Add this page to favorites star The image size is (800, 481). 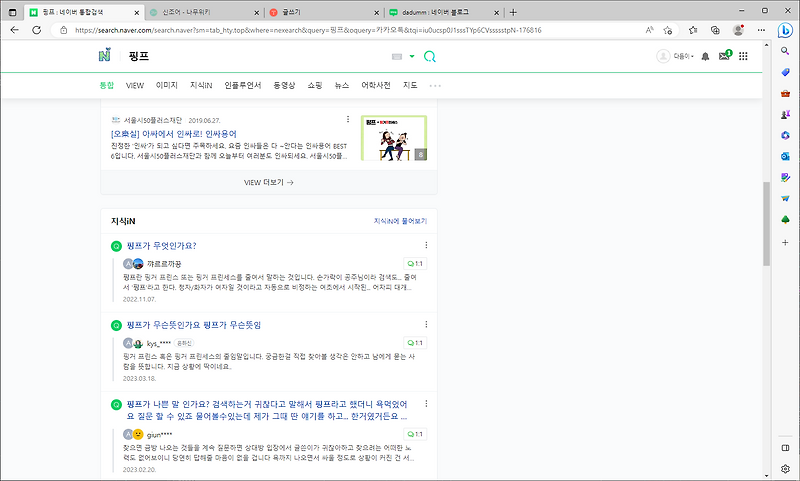(667, 30)
